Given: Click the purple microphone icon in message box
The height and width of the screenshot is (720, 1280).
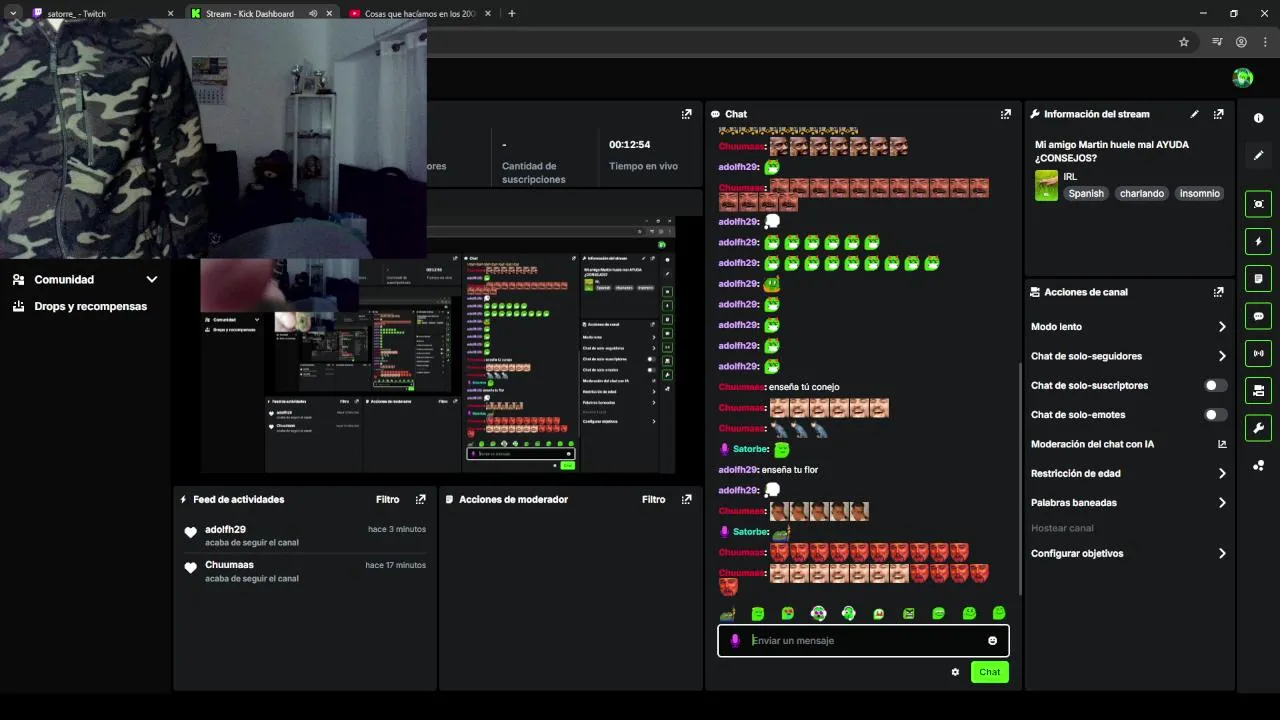Looking at the screenshot, I should pos(735,641).
